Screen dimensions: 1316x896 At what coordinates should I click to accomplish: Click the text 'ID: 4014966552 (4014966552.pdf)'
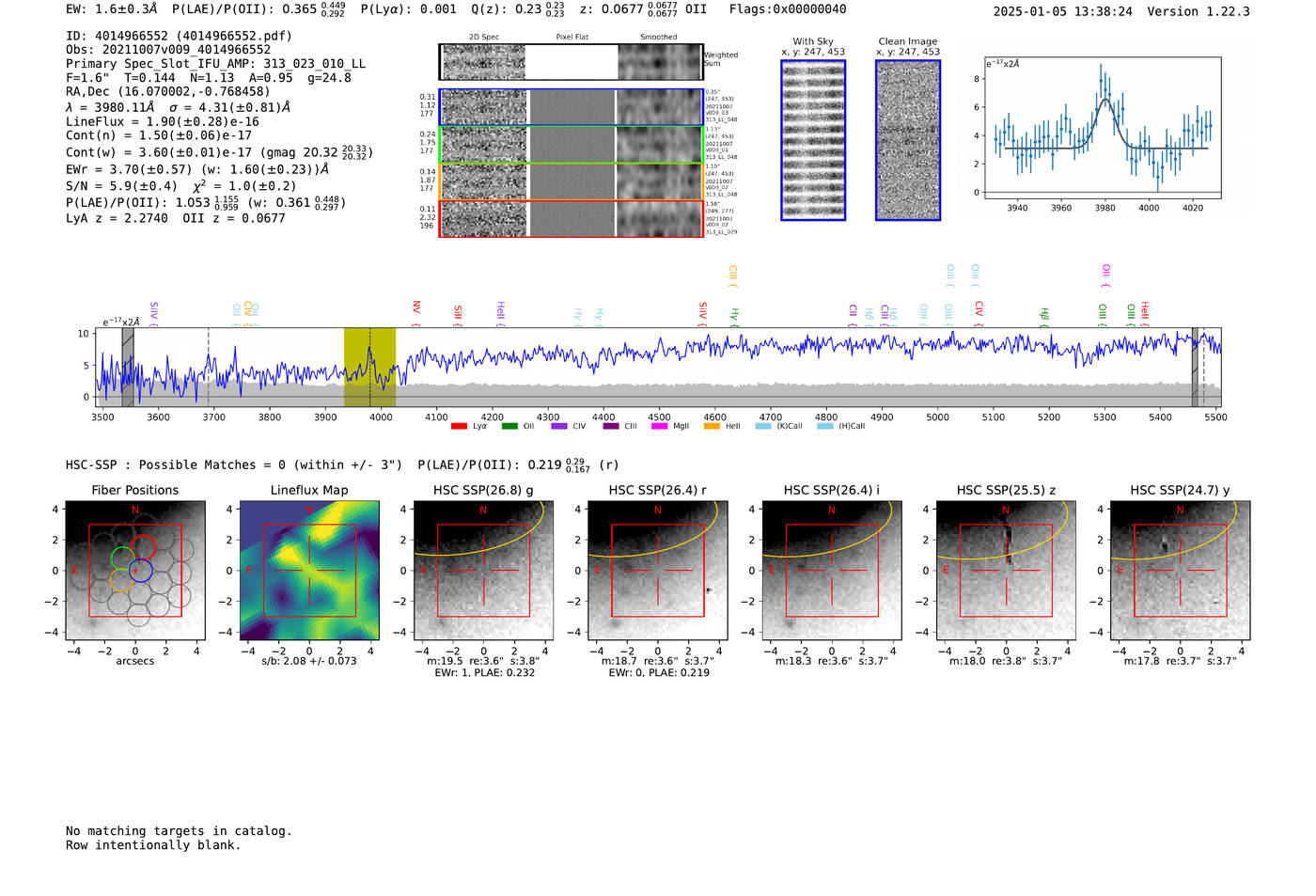tap(179, 36)
